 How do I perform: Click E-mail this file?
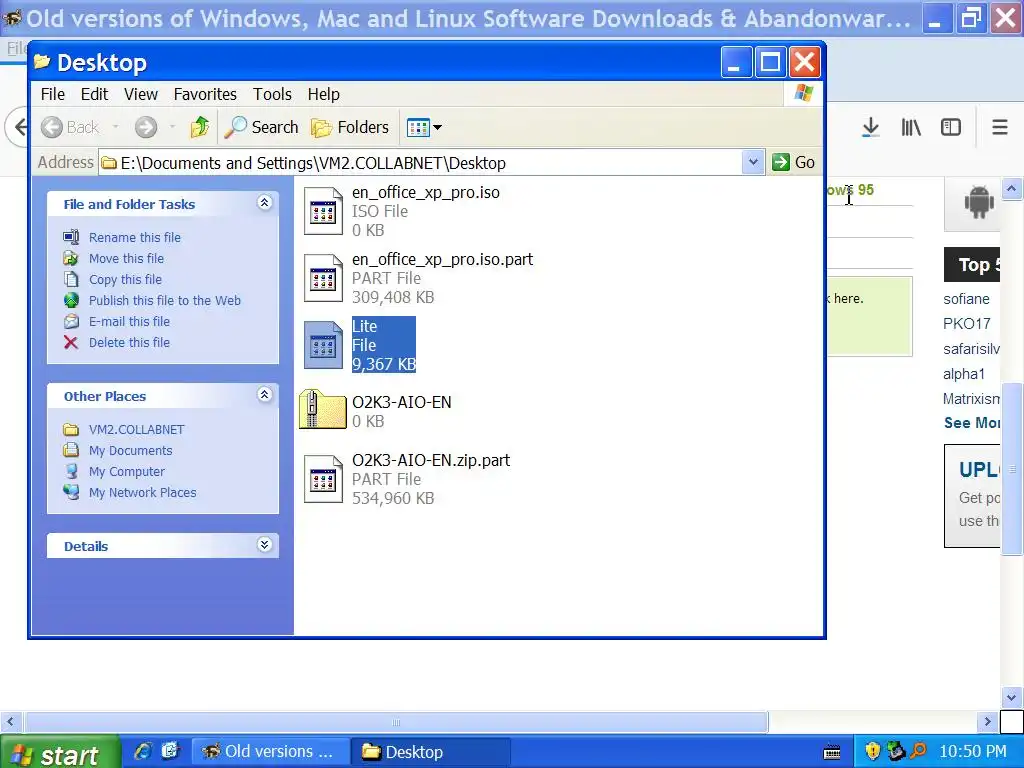(x=129, y=321)
